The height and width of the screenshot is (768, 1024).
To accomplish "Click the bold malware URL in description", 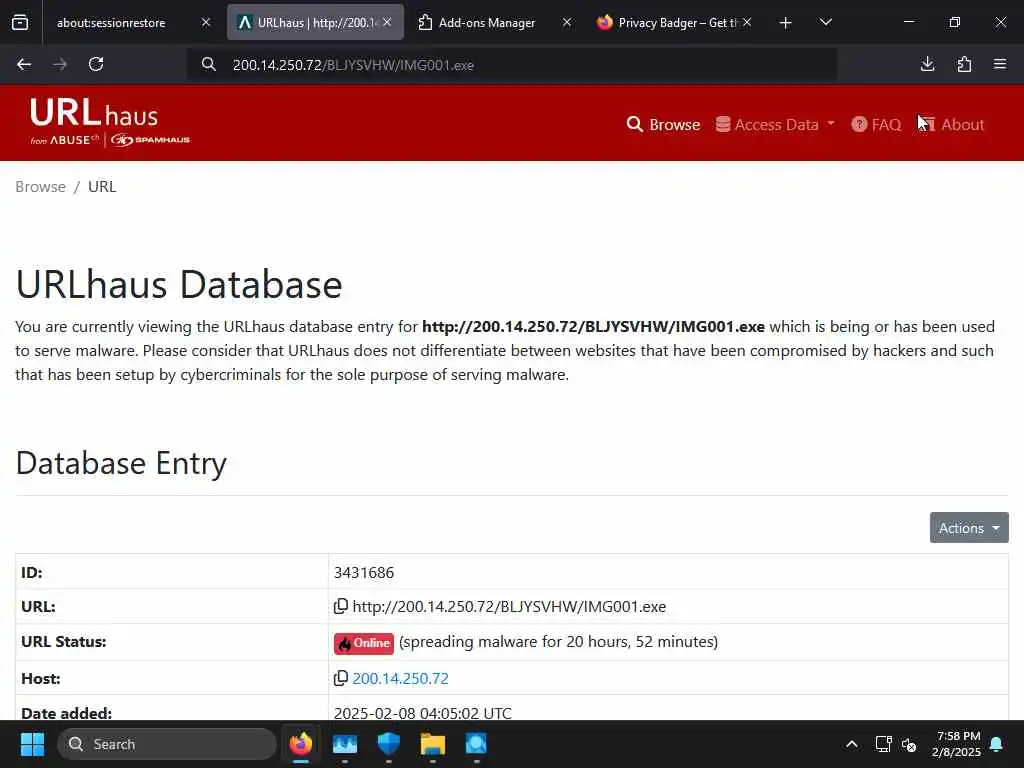I will (x=593, y=327).
